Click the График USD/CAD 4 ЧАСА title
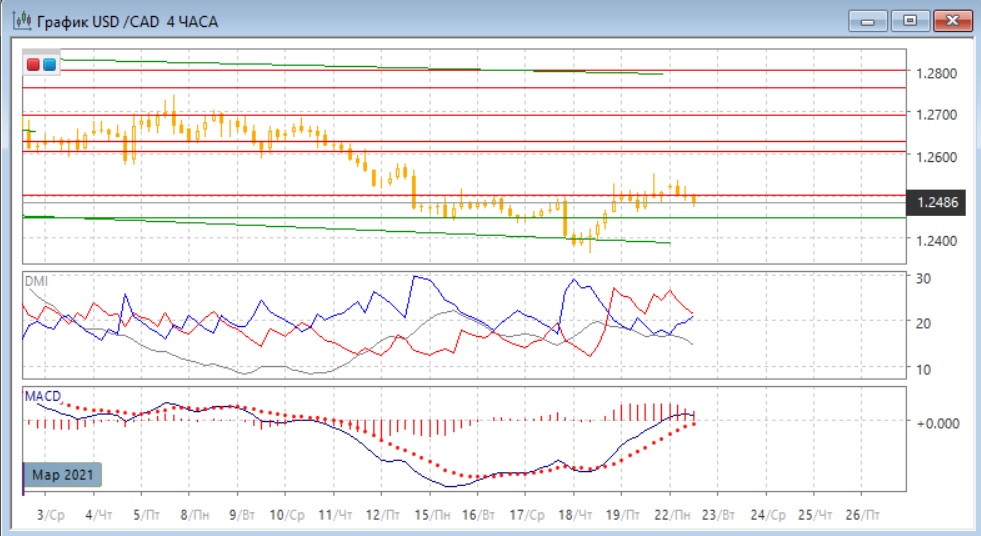 pos(128,21)
